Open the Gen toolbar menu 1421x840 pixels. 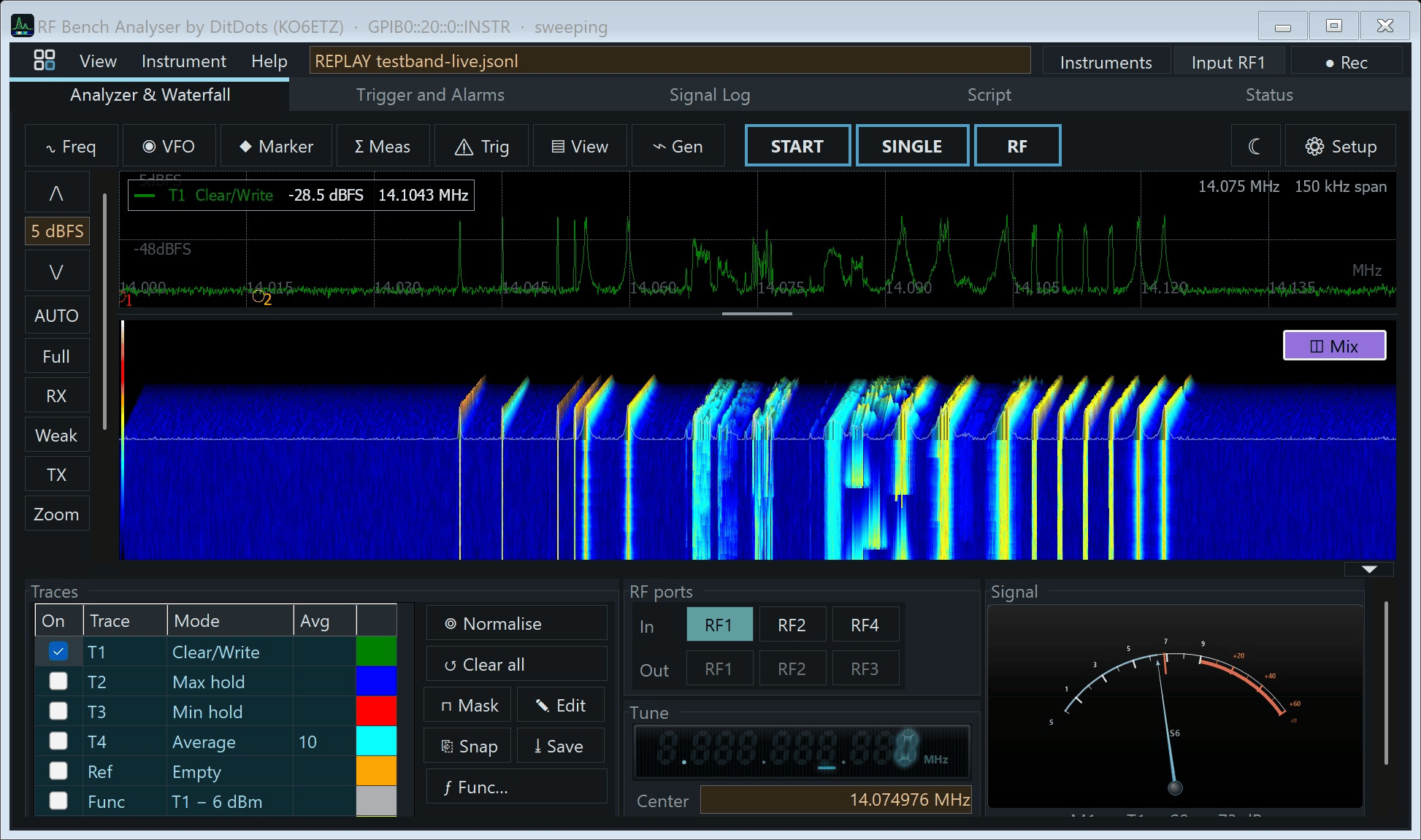pyautogui.click(x=678, y=146)
